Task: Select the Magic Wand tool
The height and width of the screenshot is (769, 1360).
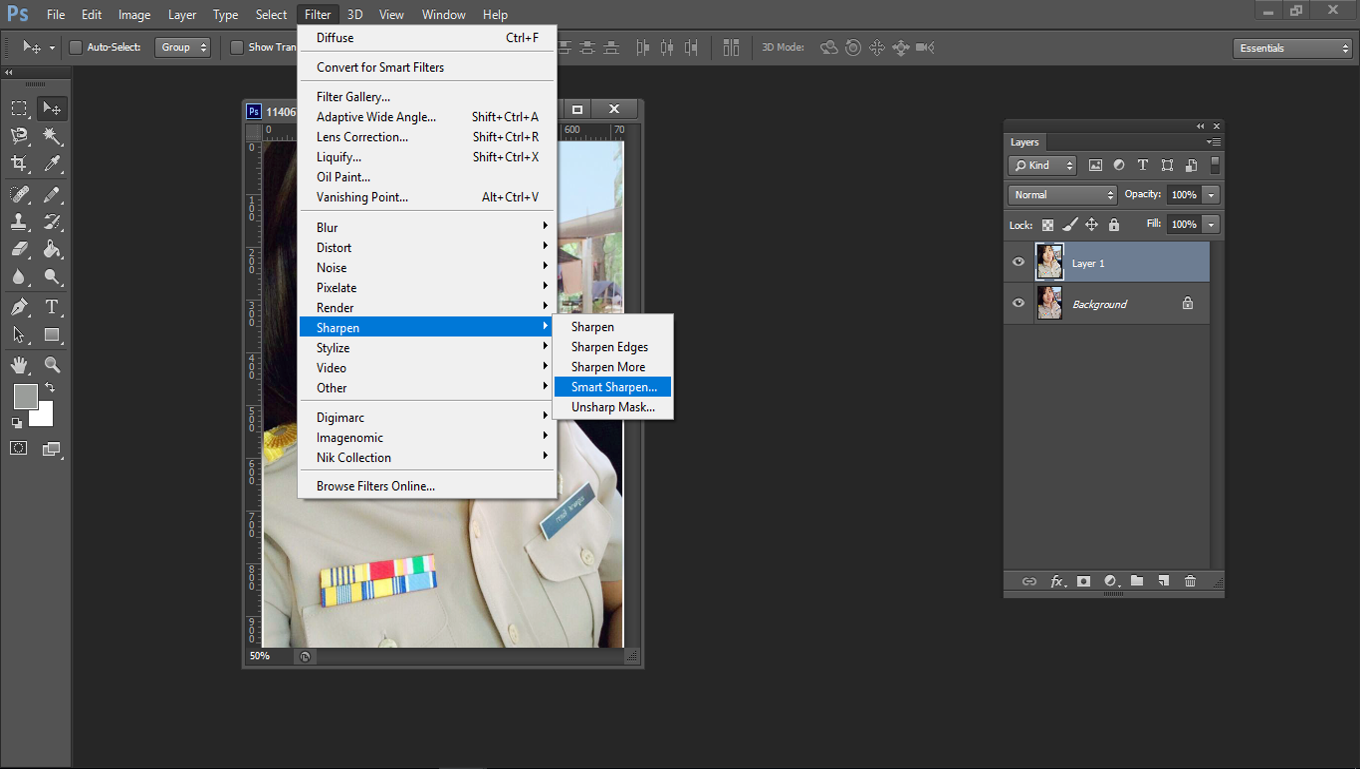Action: [52, 136]
